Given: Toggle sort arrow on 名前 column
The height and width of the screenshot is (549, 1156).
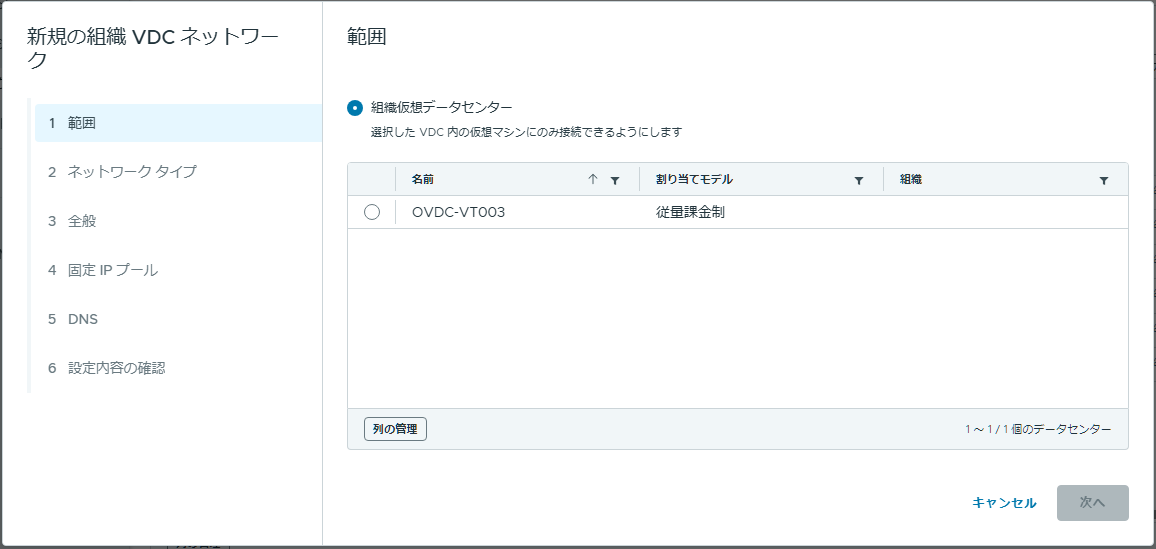Looking at the screenshot, I should coord(592,179).
